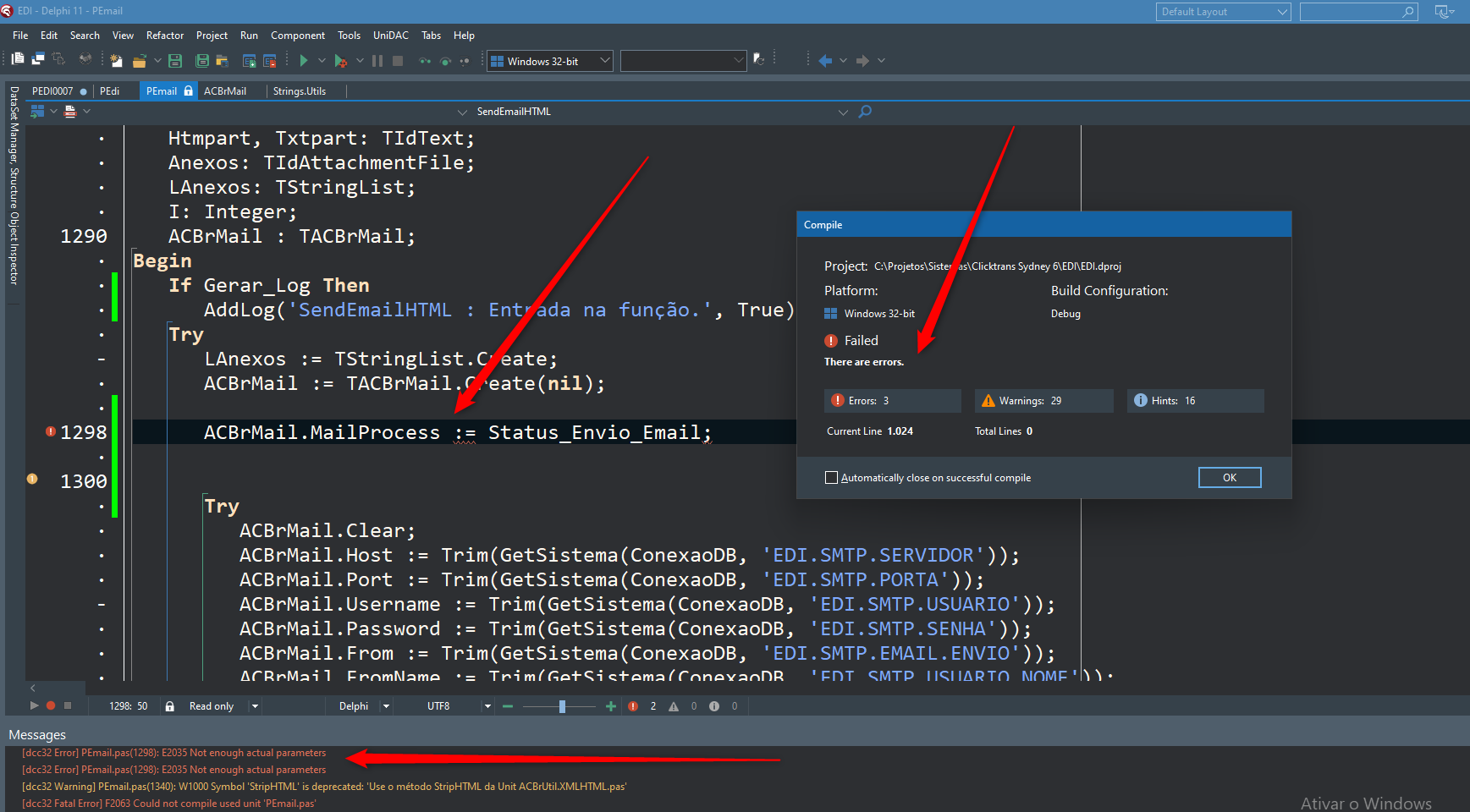This screenshot has width=1470, height=812.
Task: Open the Component menu
Action: point(298,36)
